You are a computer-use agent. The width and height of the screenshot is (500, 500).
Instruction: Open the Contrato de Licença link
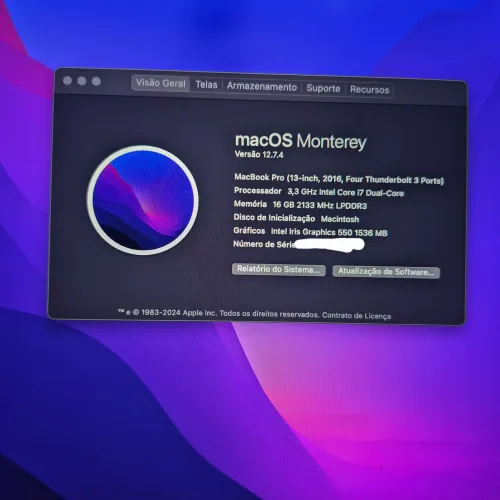click(356, 316)
